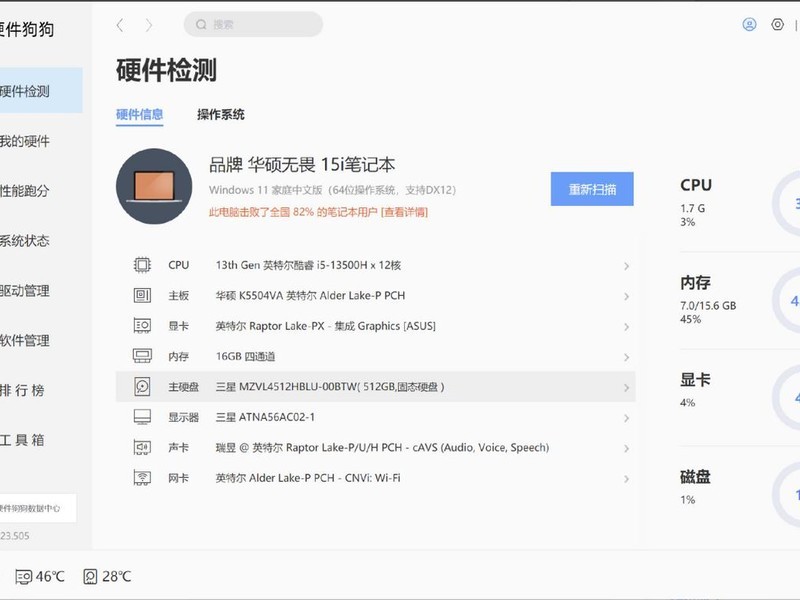Expand the CNVi Wi-Fi row chevron
The height and width of the screenshot is (600, 800).
pos(626,479)
